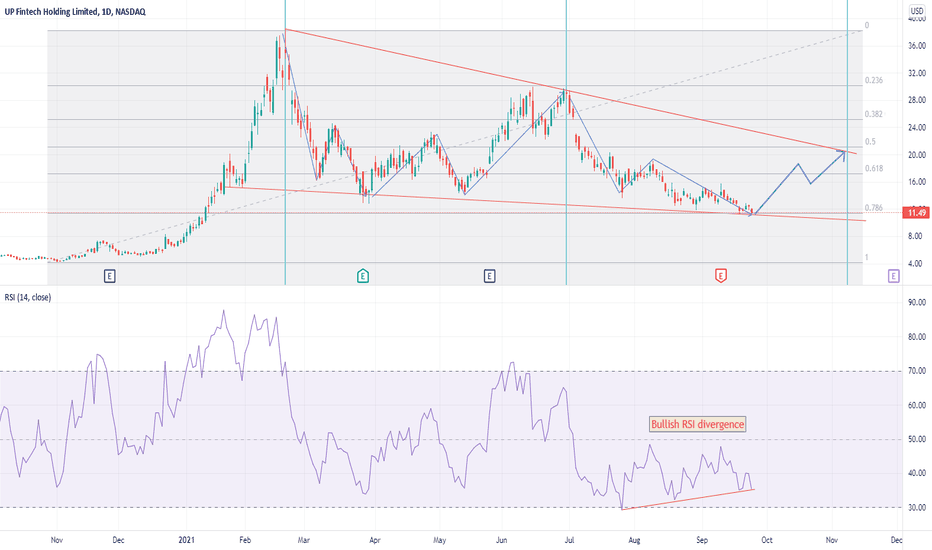Select the 0.618 Fibonacci level label

874,168
